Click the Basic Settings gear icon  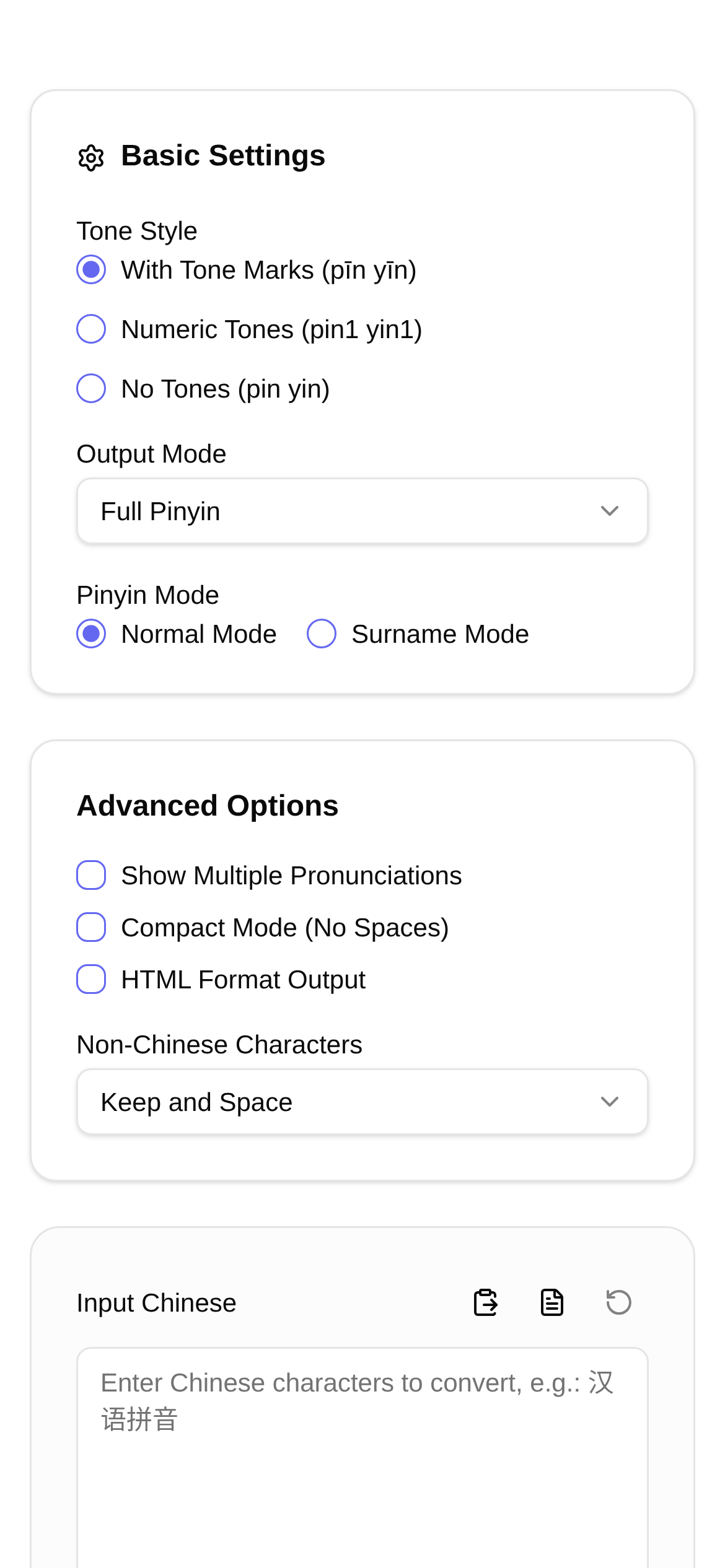tap(91, 158)
